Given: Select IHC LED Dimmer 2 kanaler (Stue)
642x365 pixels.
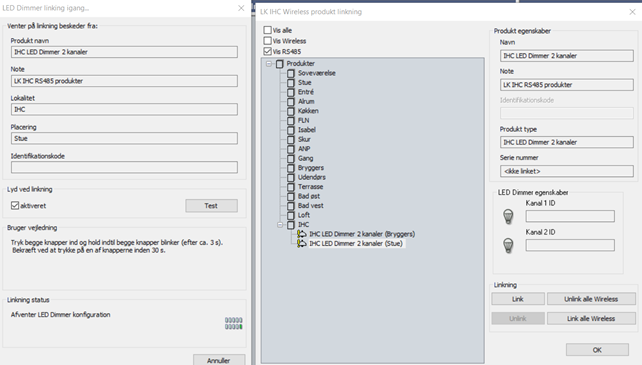Looking at the screenshot, I should coord(356,243).
